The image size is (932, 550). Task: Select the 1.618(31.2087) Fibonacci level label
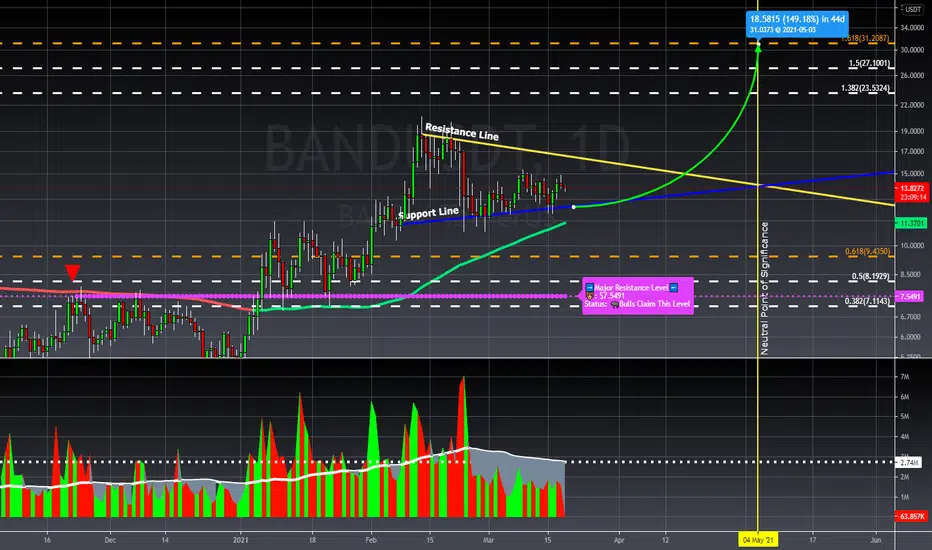click(x=865, y=38)
